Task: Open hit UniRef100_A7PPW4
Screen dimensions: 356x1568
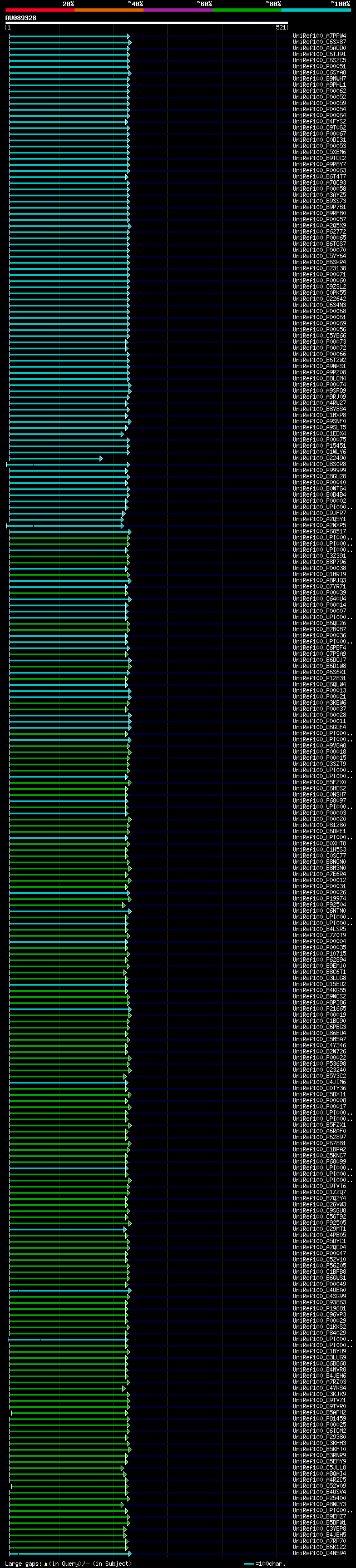Action: coord(319,36)
